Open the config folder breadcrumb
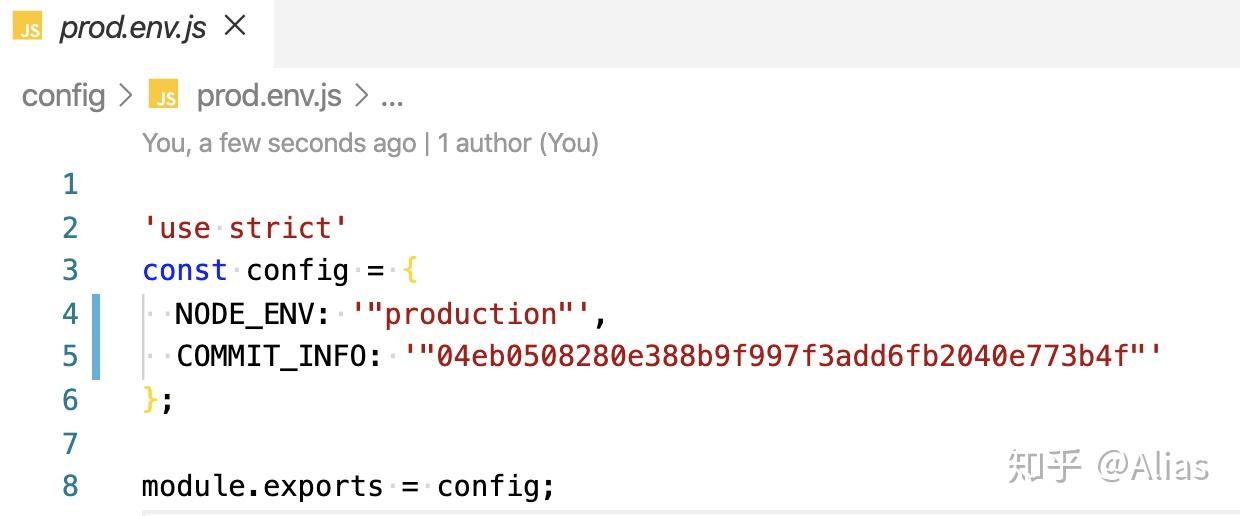 [x=63, y=96]
